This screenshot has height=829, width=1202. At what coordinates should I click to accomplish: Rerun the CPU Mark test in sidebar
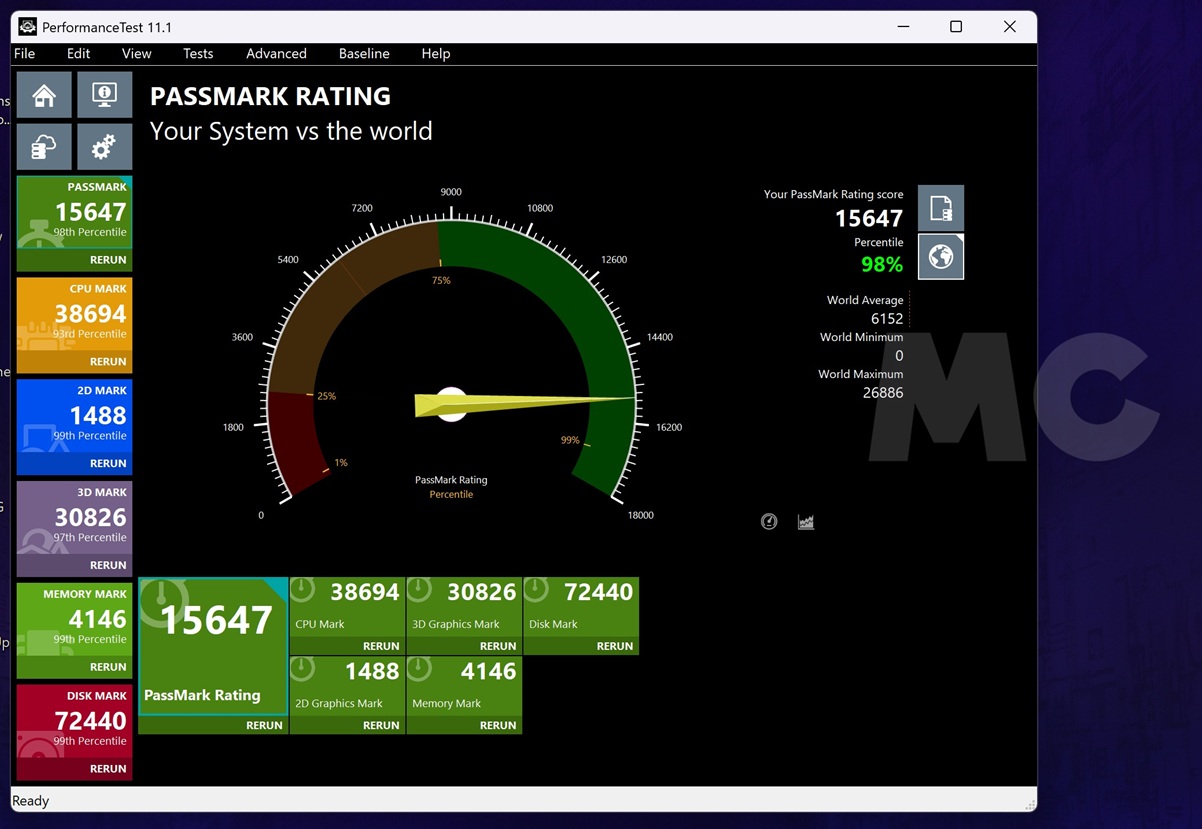108,362
